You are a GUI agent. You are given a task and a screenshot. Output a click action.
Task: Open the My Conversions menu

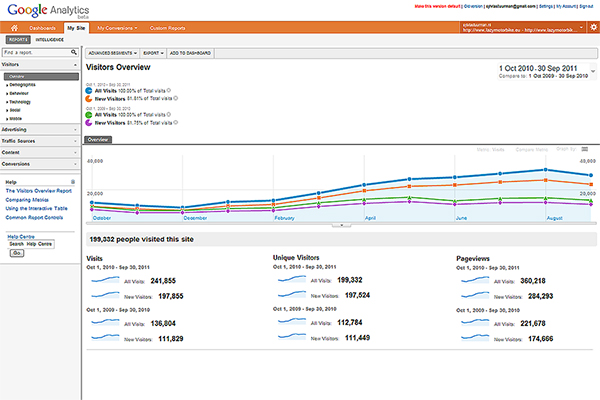(x=117, y=28)
